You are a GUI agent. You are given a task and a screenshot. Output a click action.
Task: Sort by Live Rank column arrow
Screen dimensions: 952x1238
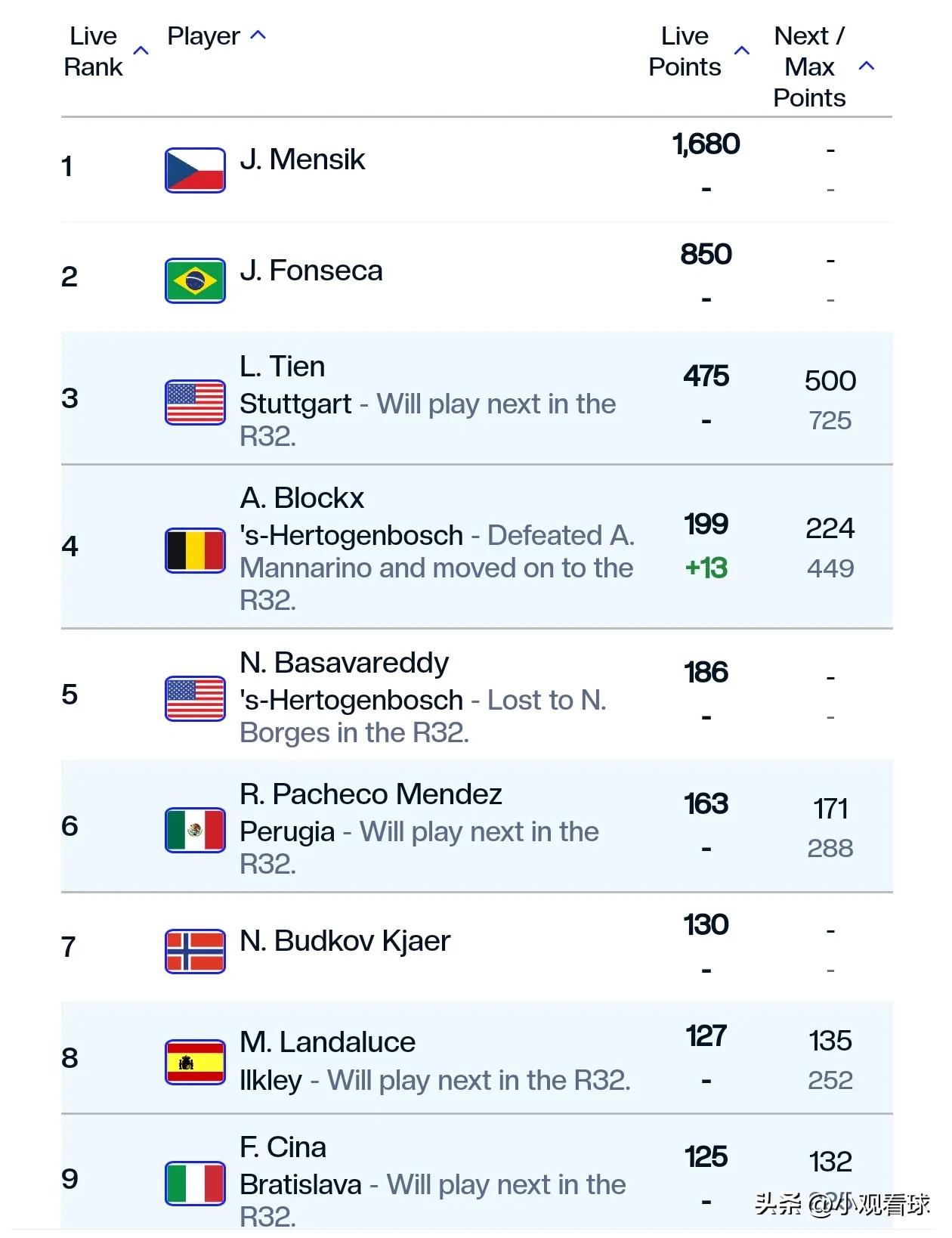click(141, 51)
